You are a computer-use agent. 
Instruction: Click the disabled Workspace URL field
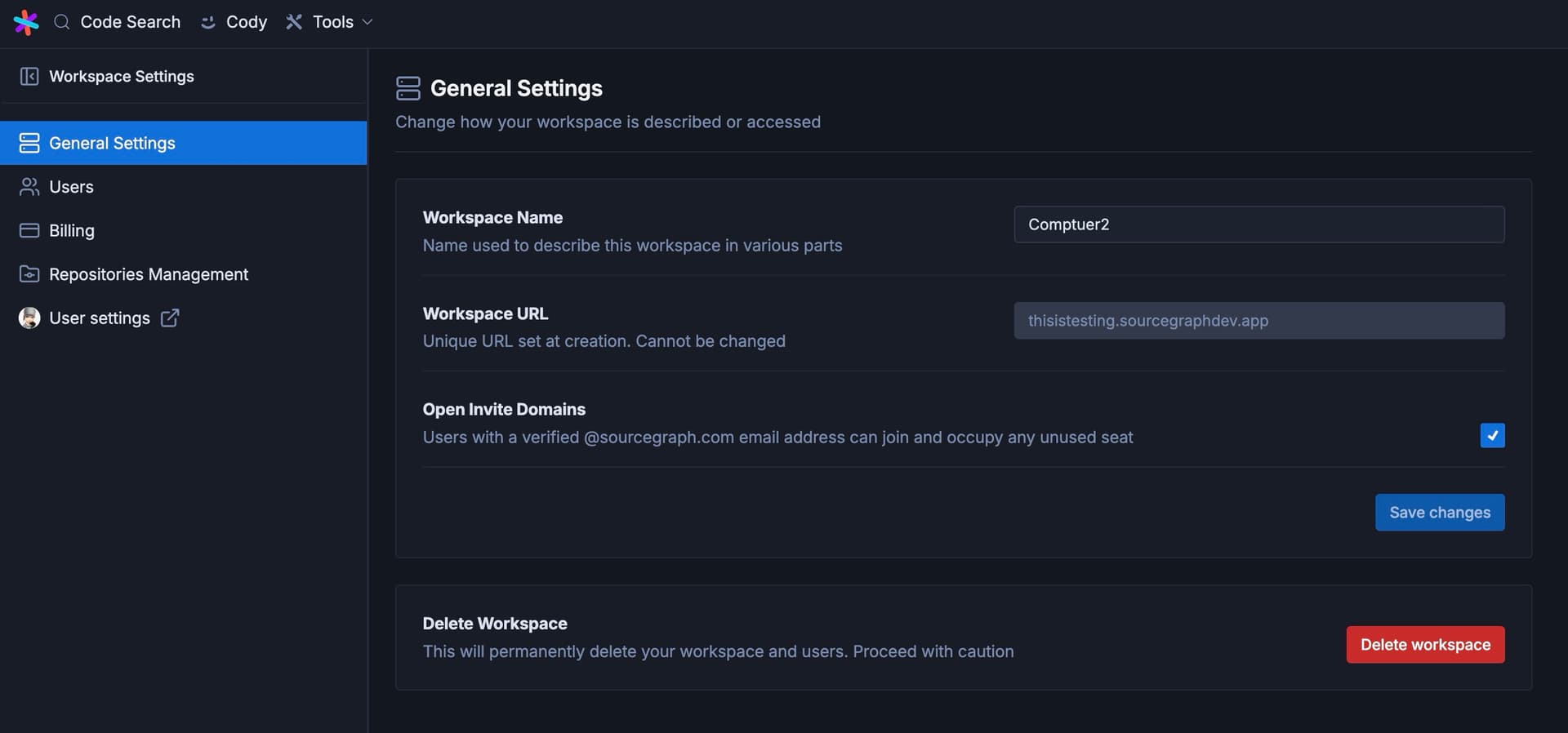pos(1259,321)
